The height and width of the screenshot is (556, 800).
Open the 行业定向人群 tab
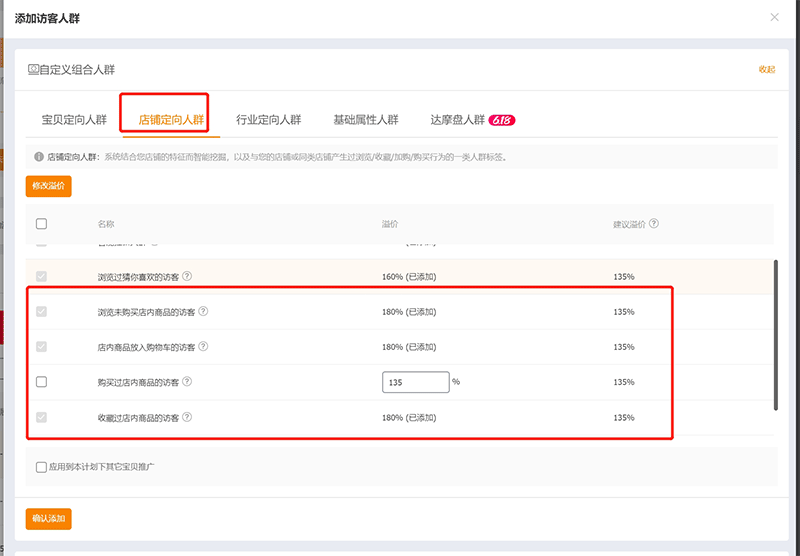[268, 120]
